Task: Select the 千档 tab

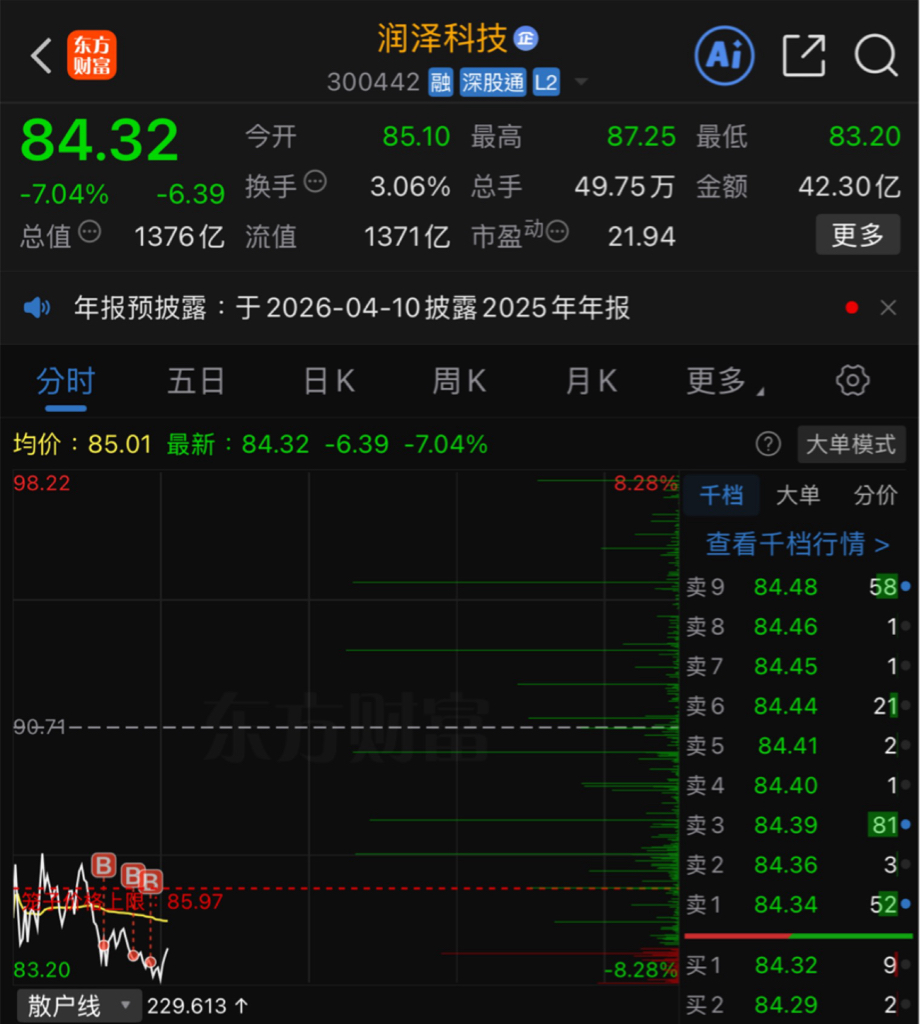Action: tap(722, 495)
